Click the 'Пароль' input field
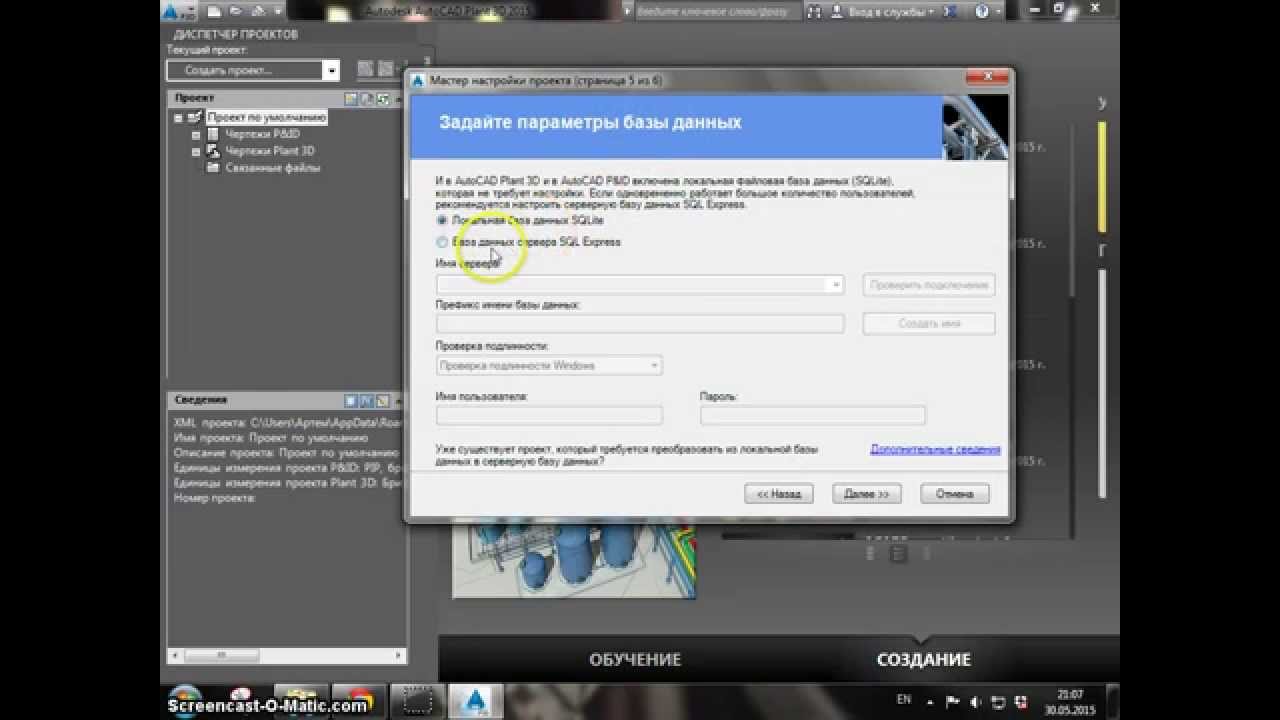 coord(813,415)
